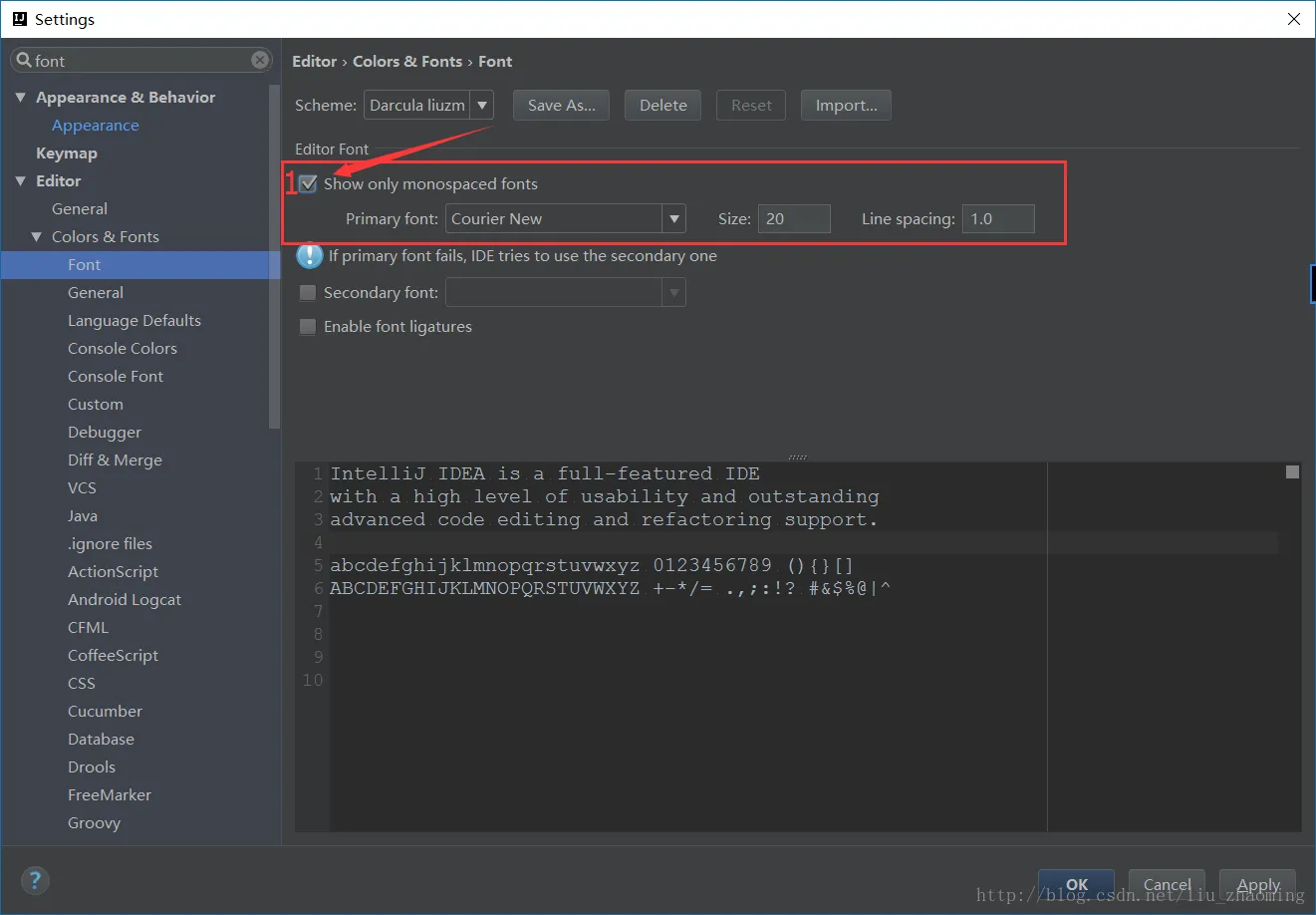Click preview line "advanced code editing"
Viewport: 1316px width, 915px height.
tap(604, 519)
